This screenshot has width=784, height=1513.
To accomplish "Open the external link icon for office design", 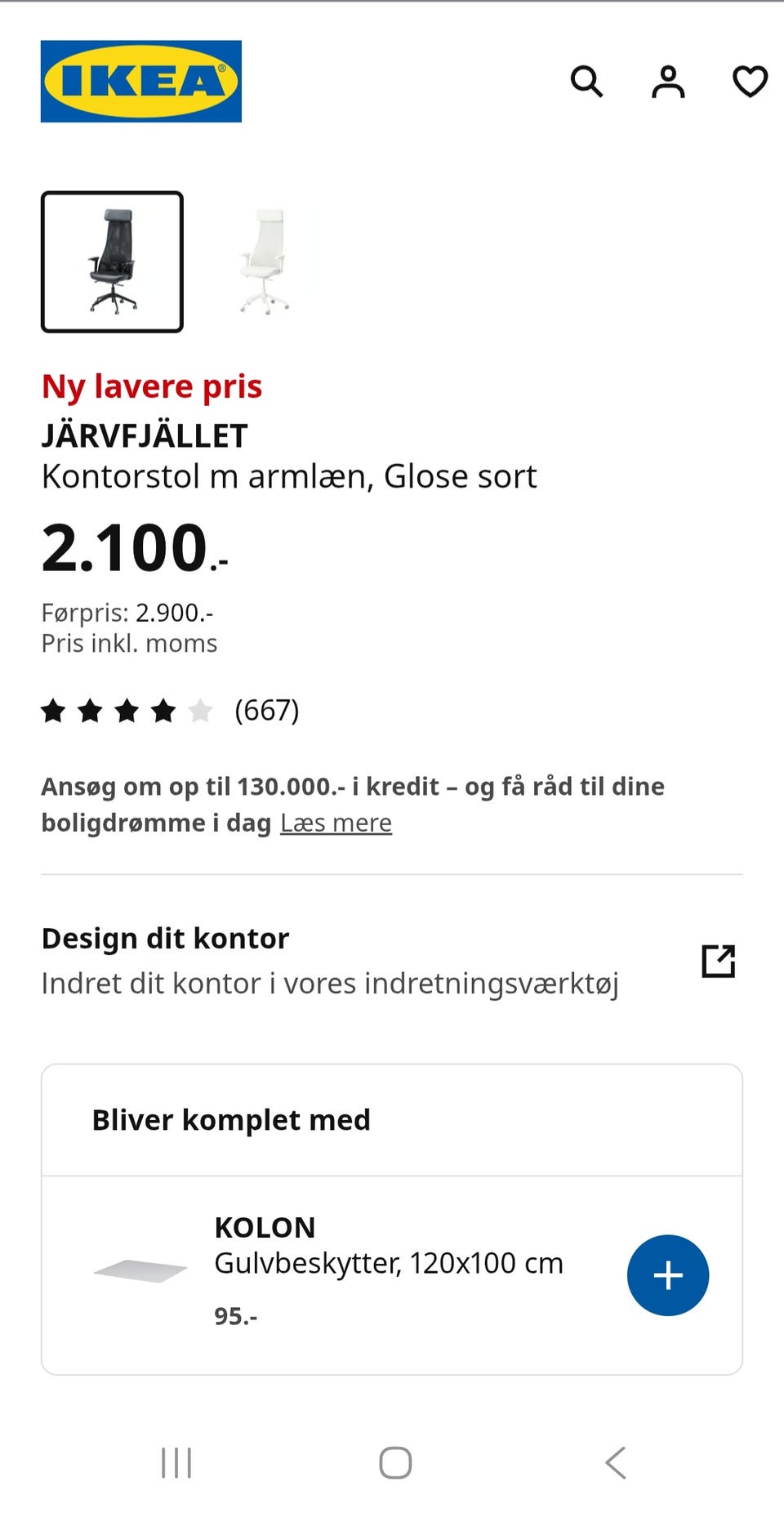I will point(719,961).
